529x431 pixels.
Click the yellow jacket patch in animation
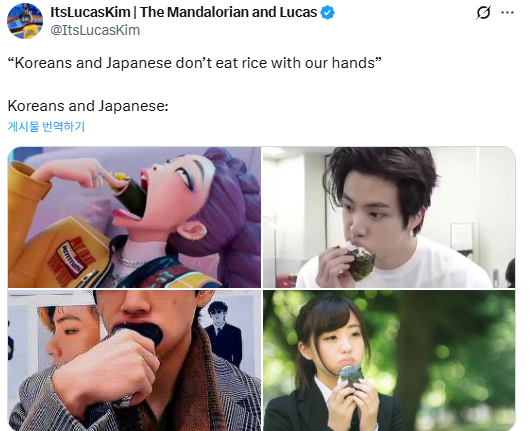click(73, 258)
